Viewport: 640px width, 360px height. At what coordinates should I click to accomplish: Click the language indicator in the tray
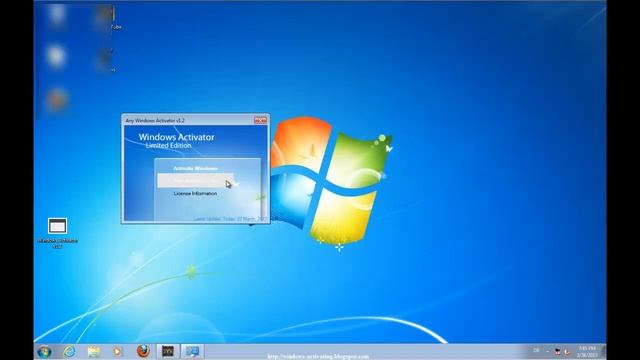click(x=536, y=350)
